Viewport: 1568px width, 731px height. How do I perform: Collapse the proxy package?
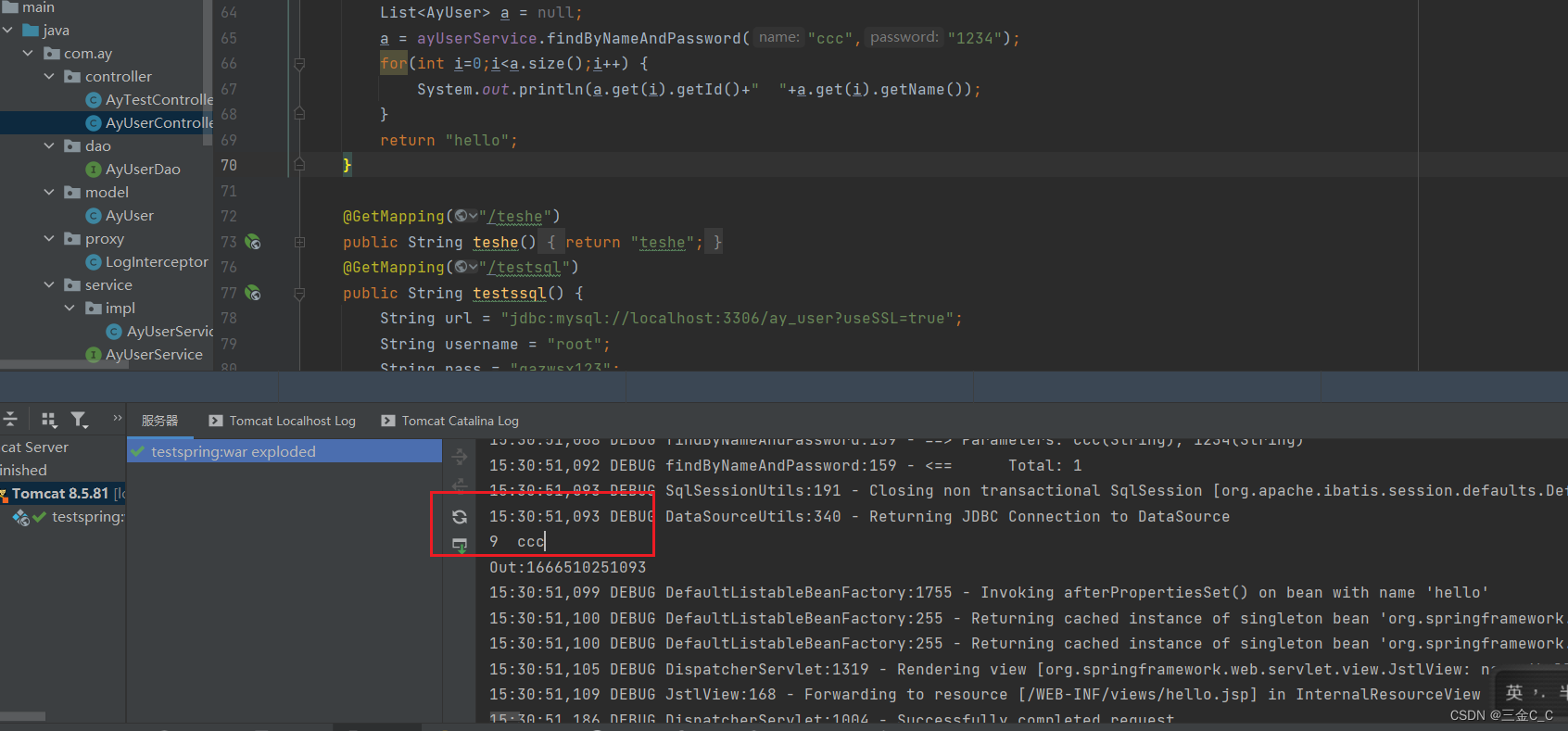50,239
